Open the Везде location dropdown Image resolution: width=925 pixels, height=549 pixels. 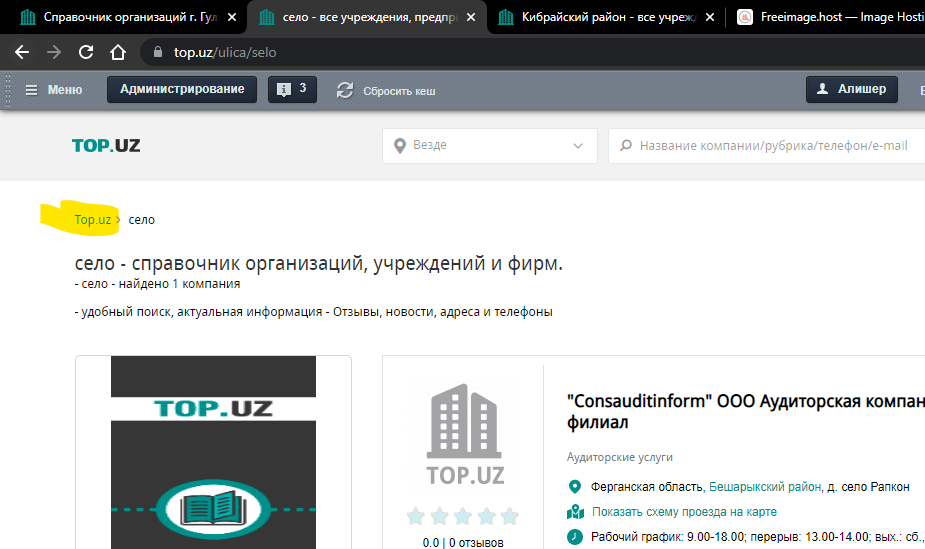click(x=490, y=146)
